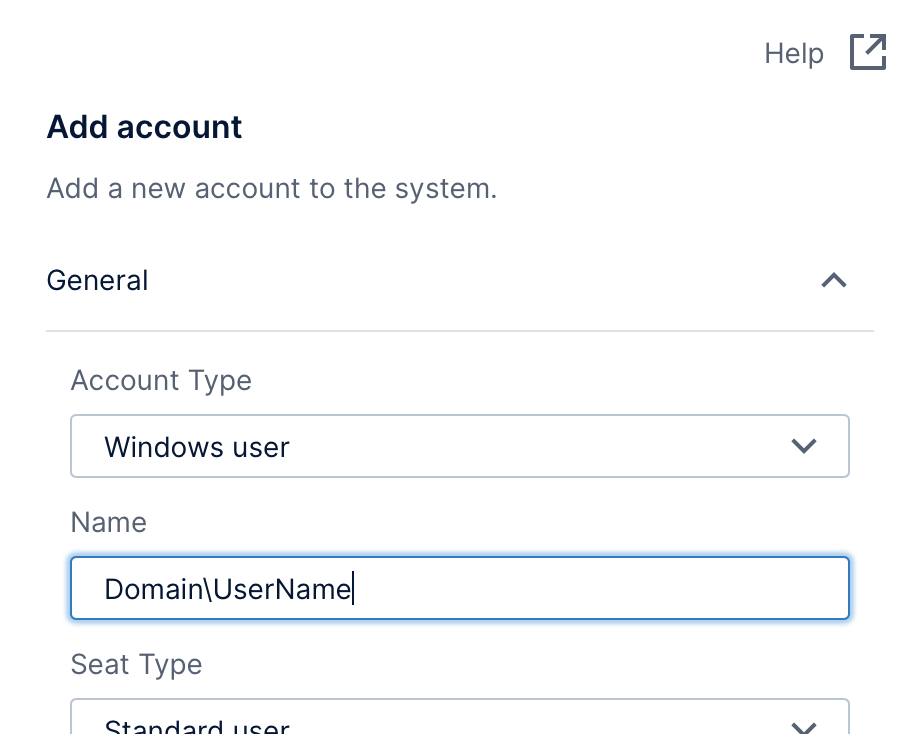Open the Account Type dropdown

pyautogui.click(x=460, y=446)
